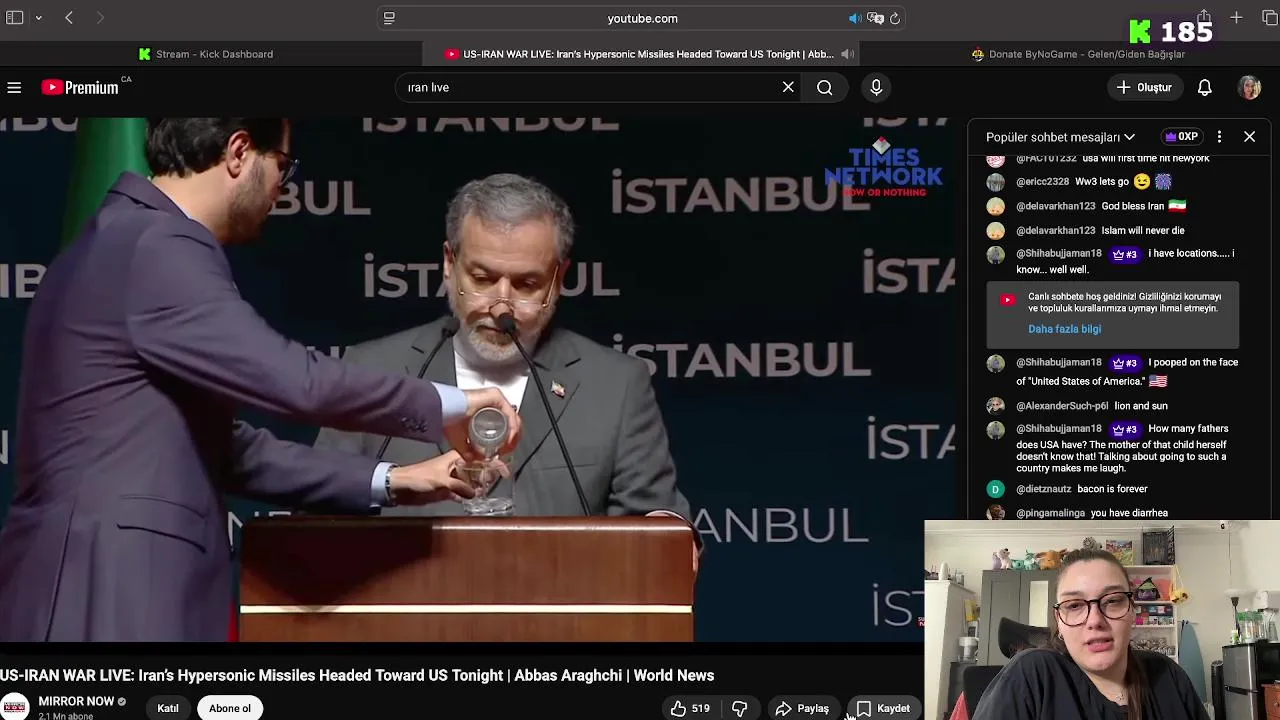Click the video title US-IRAN WAR LIVE
The image size is (1280, 720).
click(357, 675)
